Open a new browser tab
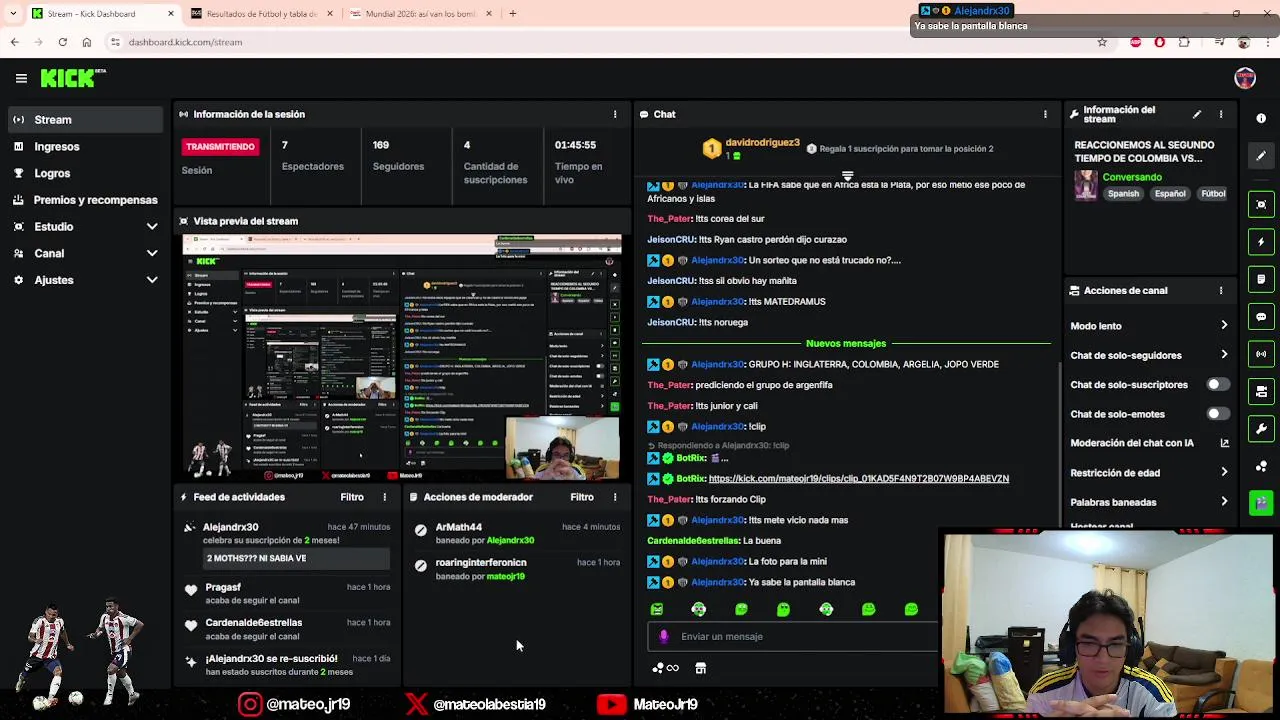The width and height of the screenshot is (1280, 720). tap(513, 14)
